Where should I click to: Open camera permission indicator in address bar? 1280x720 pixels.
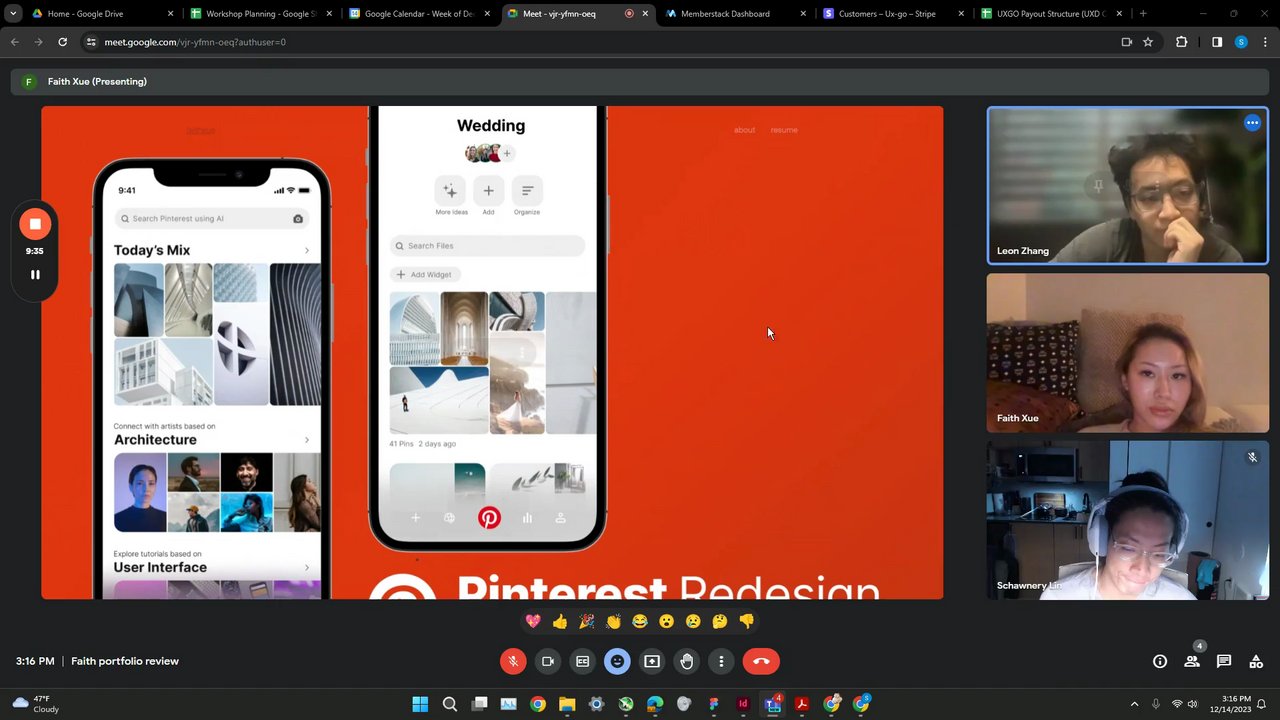pos(1126,42)
